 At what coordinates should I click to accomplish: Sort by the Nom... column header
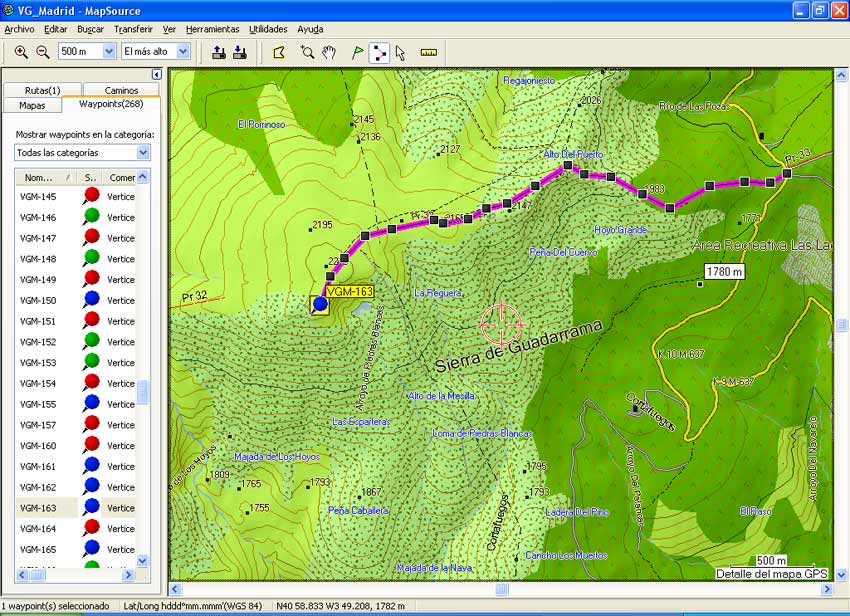click(46, 178)
